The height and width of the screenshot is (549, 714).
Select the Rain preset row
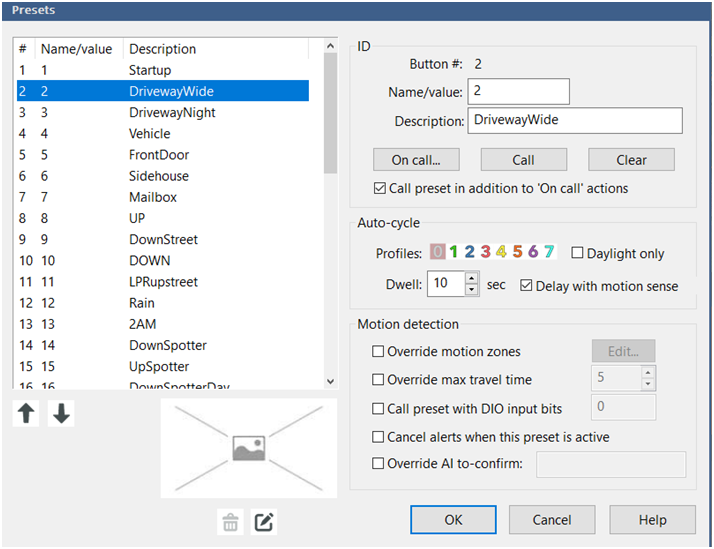point(163,303)
